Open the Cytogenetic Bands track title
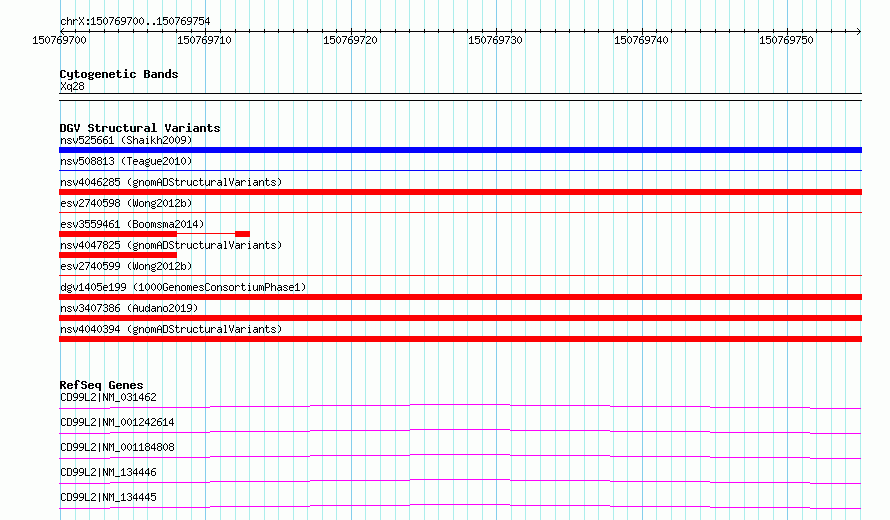Viewport: 890px width, 520px height. tap(119, 74)
